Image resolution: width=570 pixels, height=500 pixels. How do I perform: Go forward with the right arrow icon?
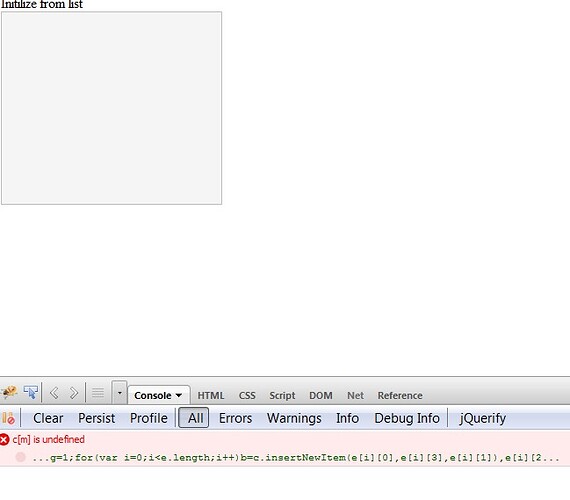point(74,393)
